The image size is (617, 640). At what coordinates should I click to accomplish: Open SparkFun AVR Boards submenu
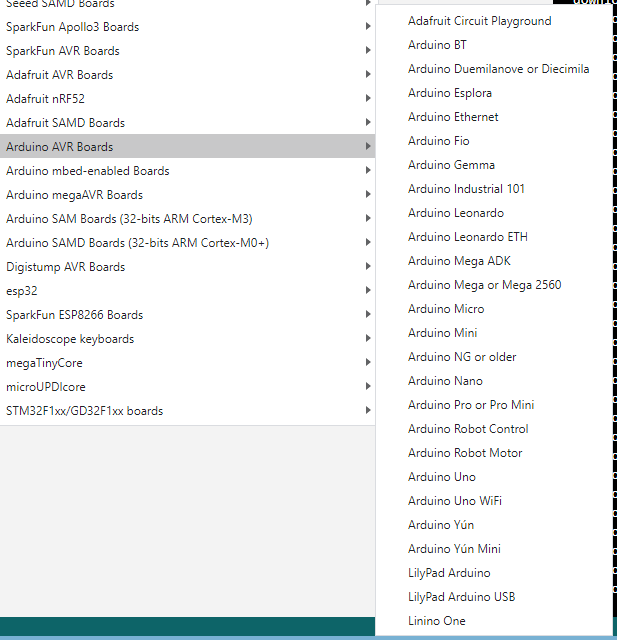187,51
